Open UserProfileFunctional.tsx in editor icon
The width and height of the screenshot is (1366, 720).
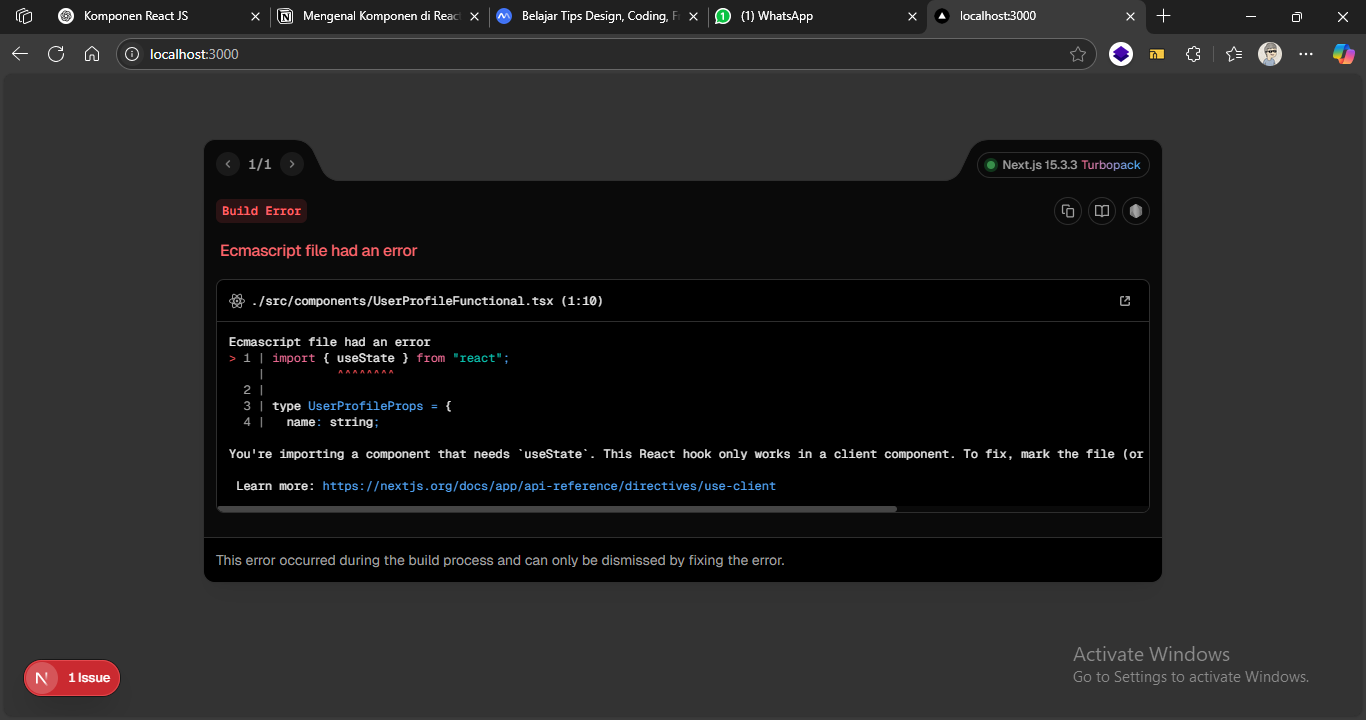point(1125,301)
